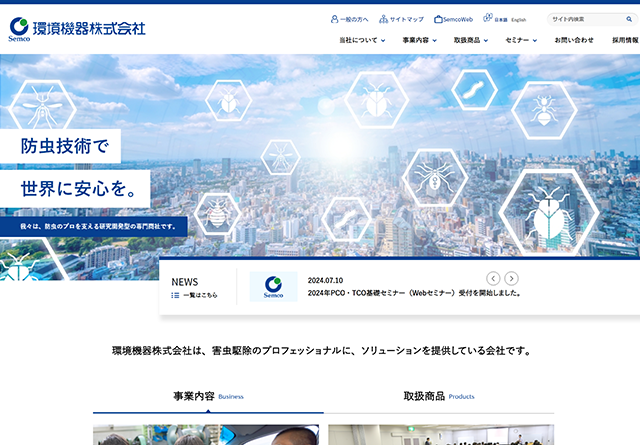Open 一覧はこちら news list link
Viewport: 640px width, 445px height.
pyautogui.click(x=200, y=295)
